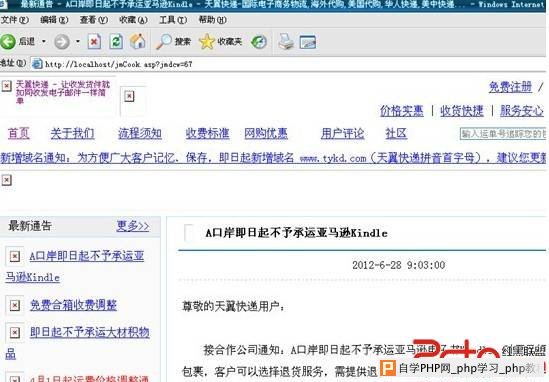Click the History clock icon
The image size is (549, 382).
pyautogui.click(x=259, y=42)
